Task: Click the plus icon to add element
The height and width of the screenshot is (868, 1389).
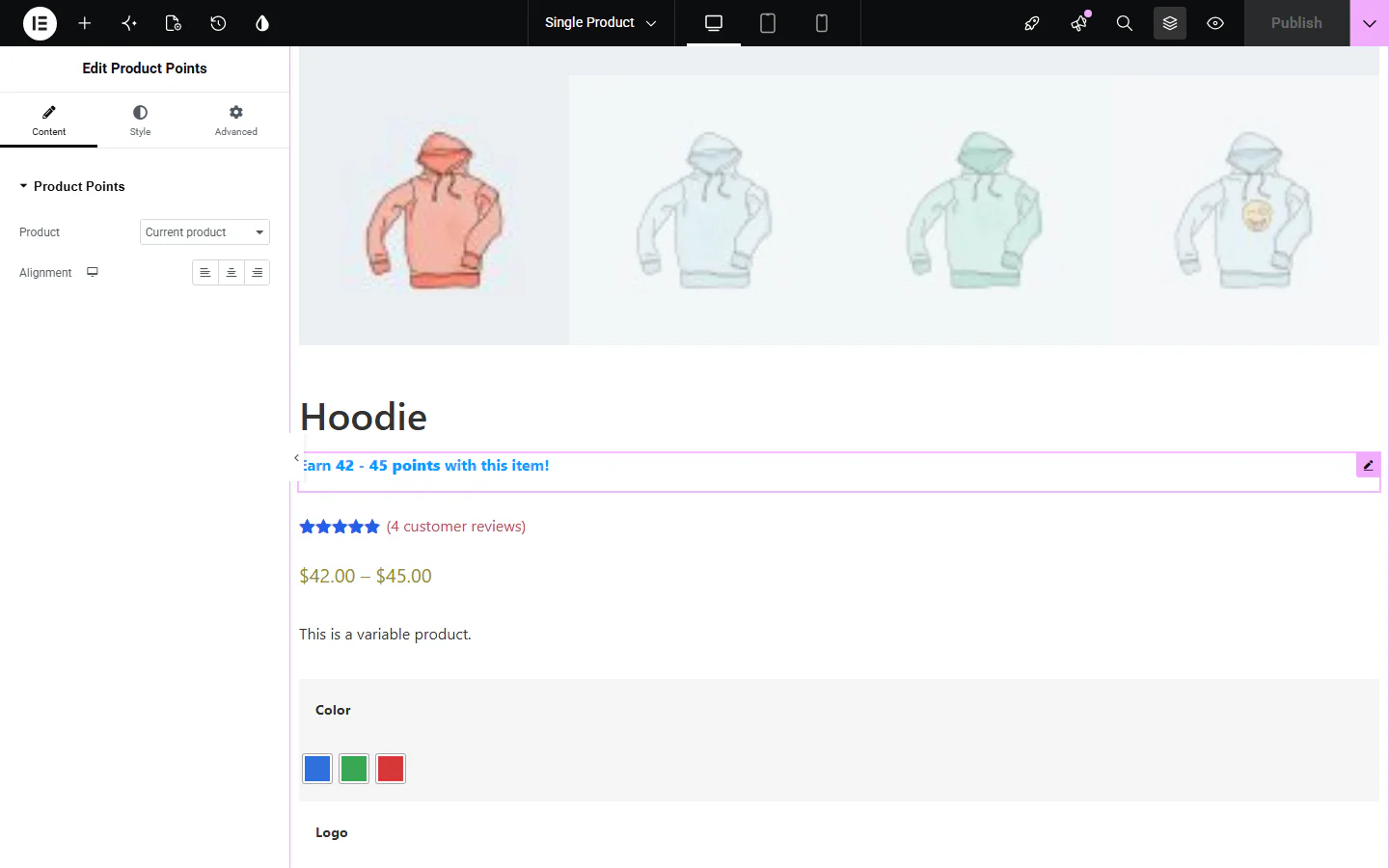Action: coord(85,23)
